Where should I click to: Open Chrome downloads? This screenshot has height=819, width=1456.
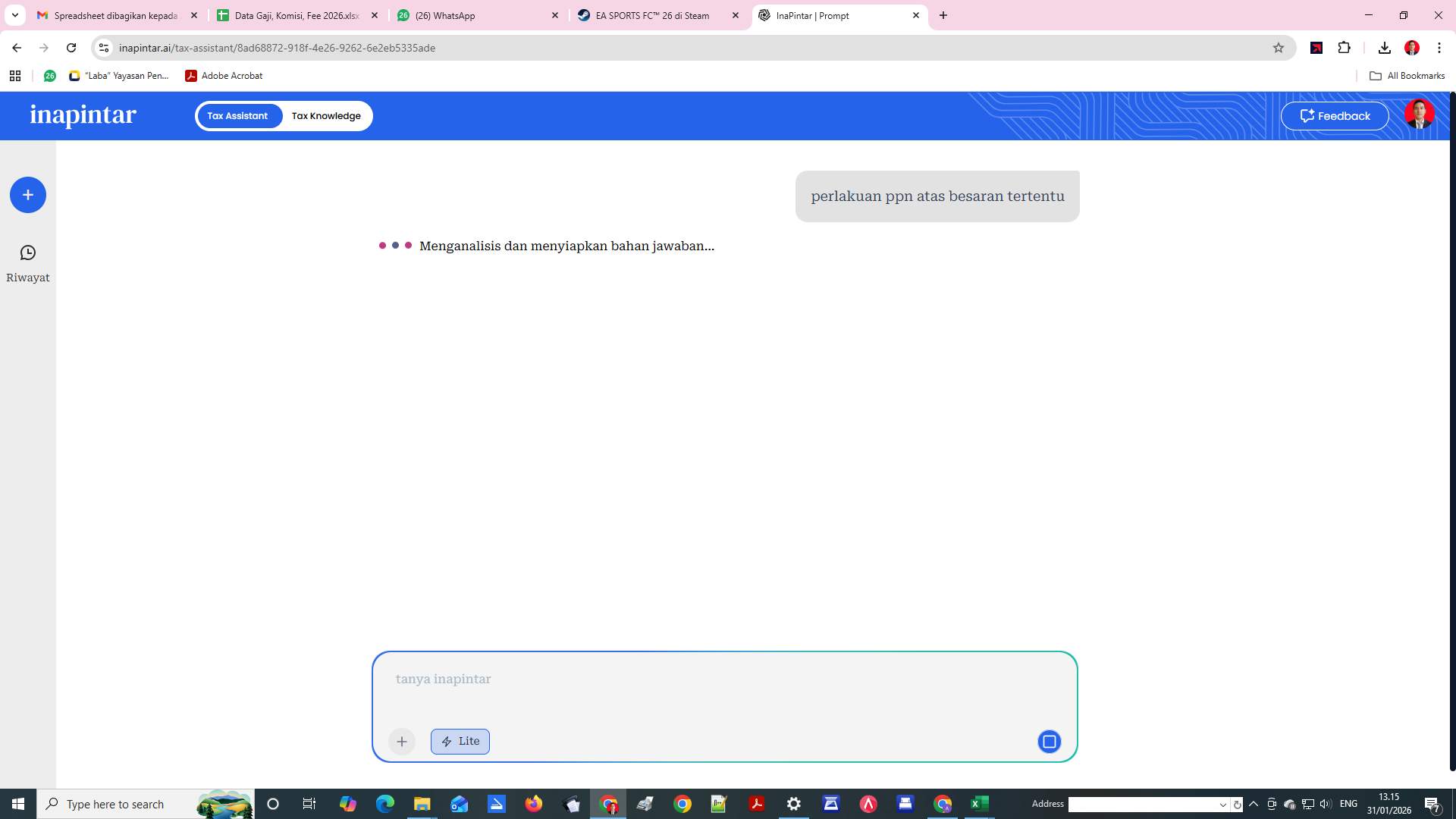[1384, 47]
